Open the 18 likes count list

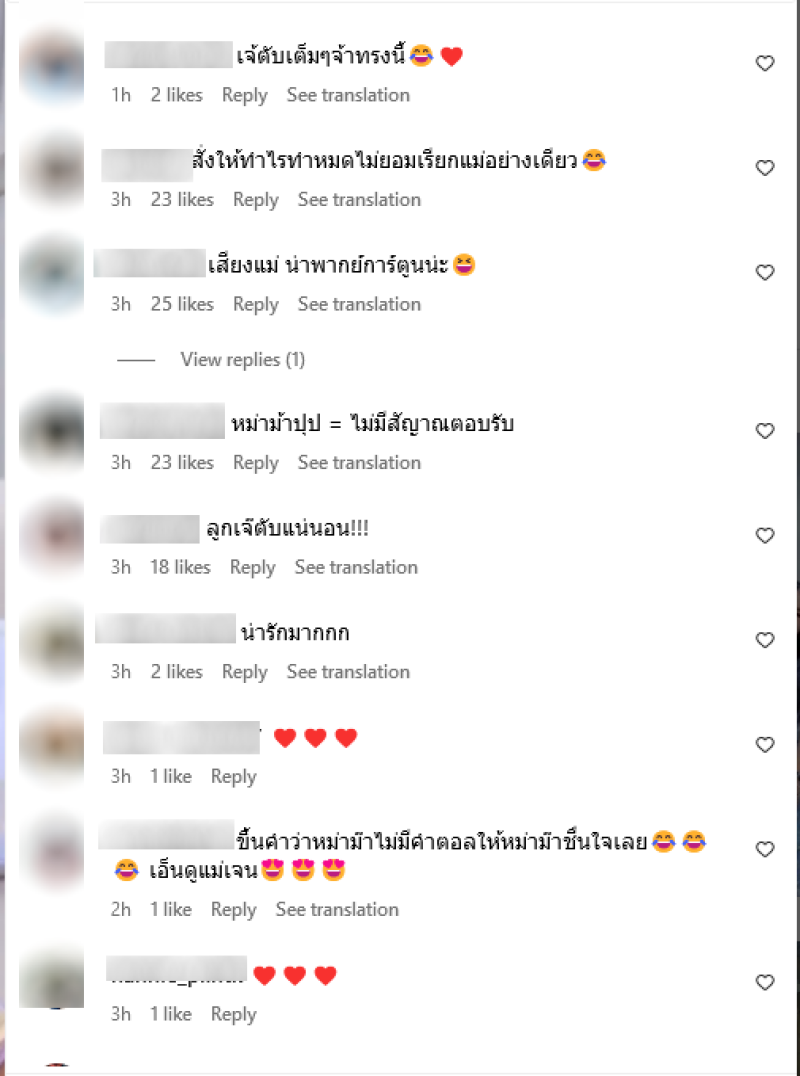coord(180,567)
